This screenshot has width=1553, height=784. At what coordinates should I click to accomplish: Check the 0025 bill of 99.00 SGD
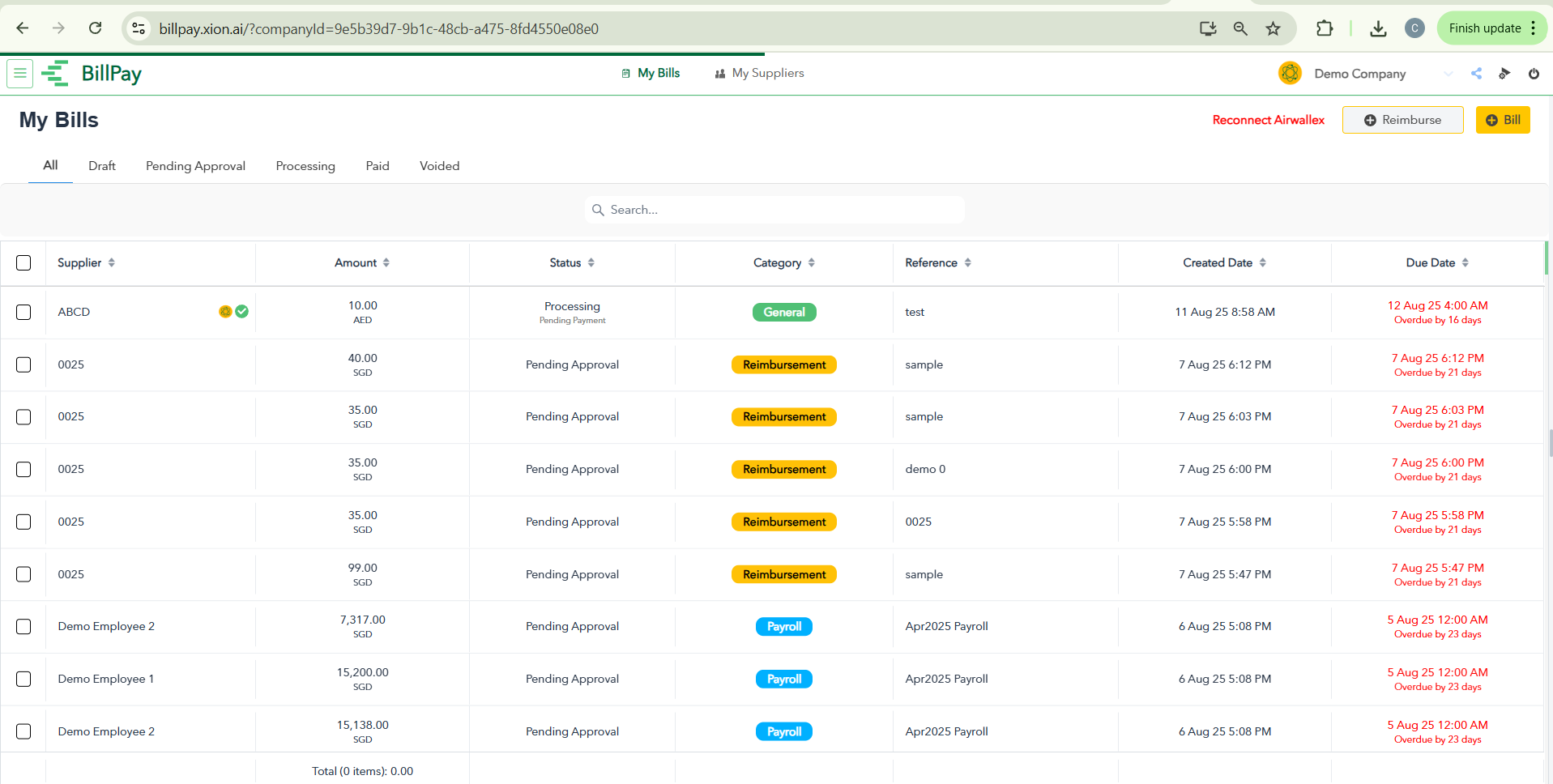point(23,573)
